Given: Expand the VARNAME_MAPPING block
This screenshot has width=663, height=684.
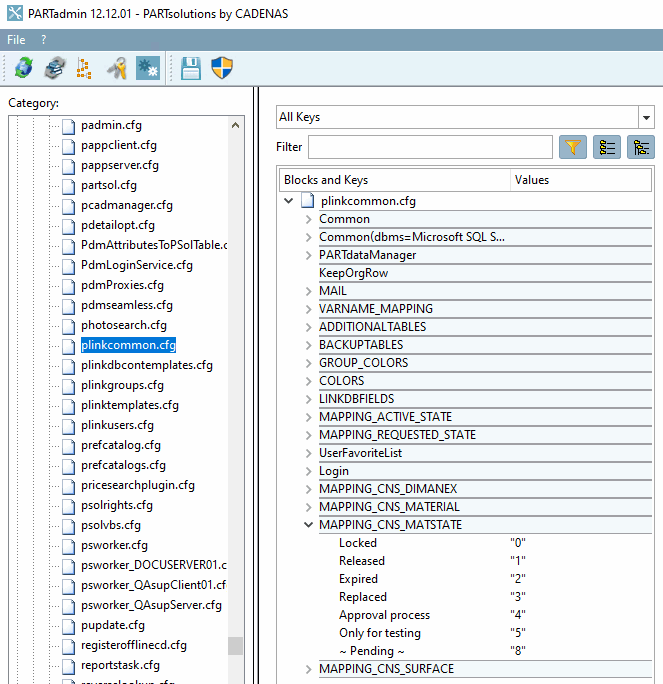Looking at the screenshot, I should [x=308, y=309].
